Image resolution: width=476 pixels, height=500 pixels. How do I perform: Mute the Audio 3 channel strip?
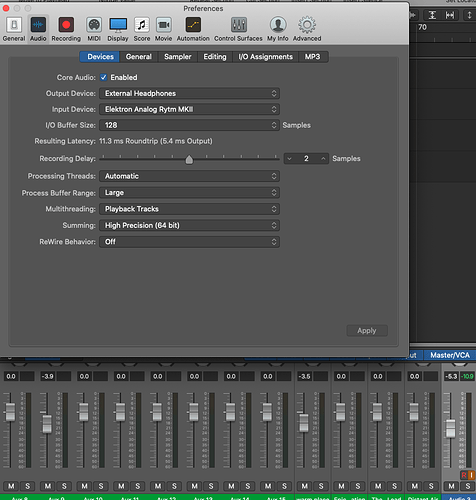(x=451, y=486)
